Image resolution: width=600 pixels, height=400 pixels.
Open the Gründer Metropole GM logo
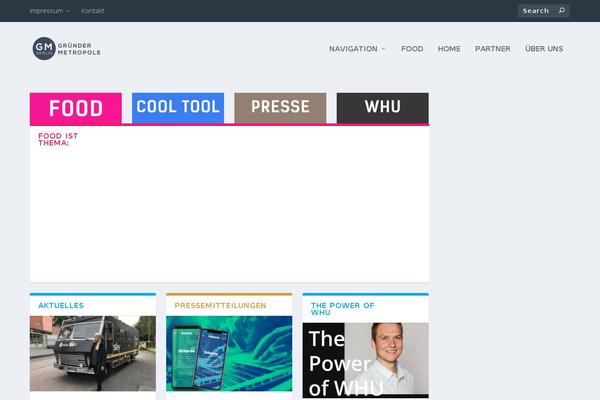click(67, 49)
